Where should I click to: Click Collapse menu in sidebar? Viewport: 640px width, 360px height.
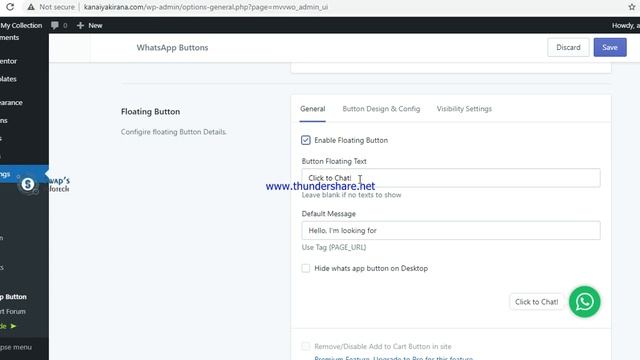16,347
